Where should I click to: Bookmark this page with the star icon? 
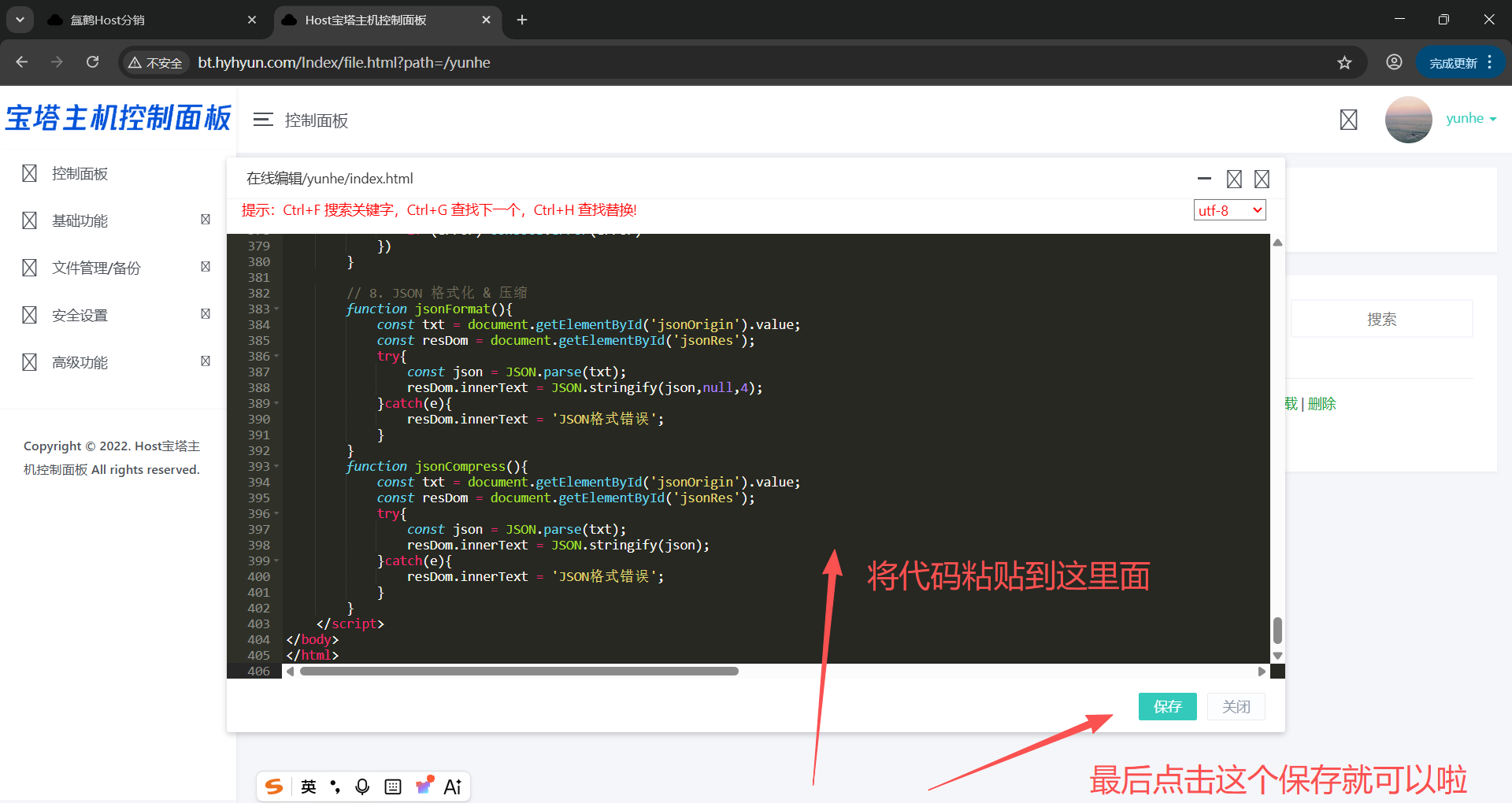coord(1344,63)
